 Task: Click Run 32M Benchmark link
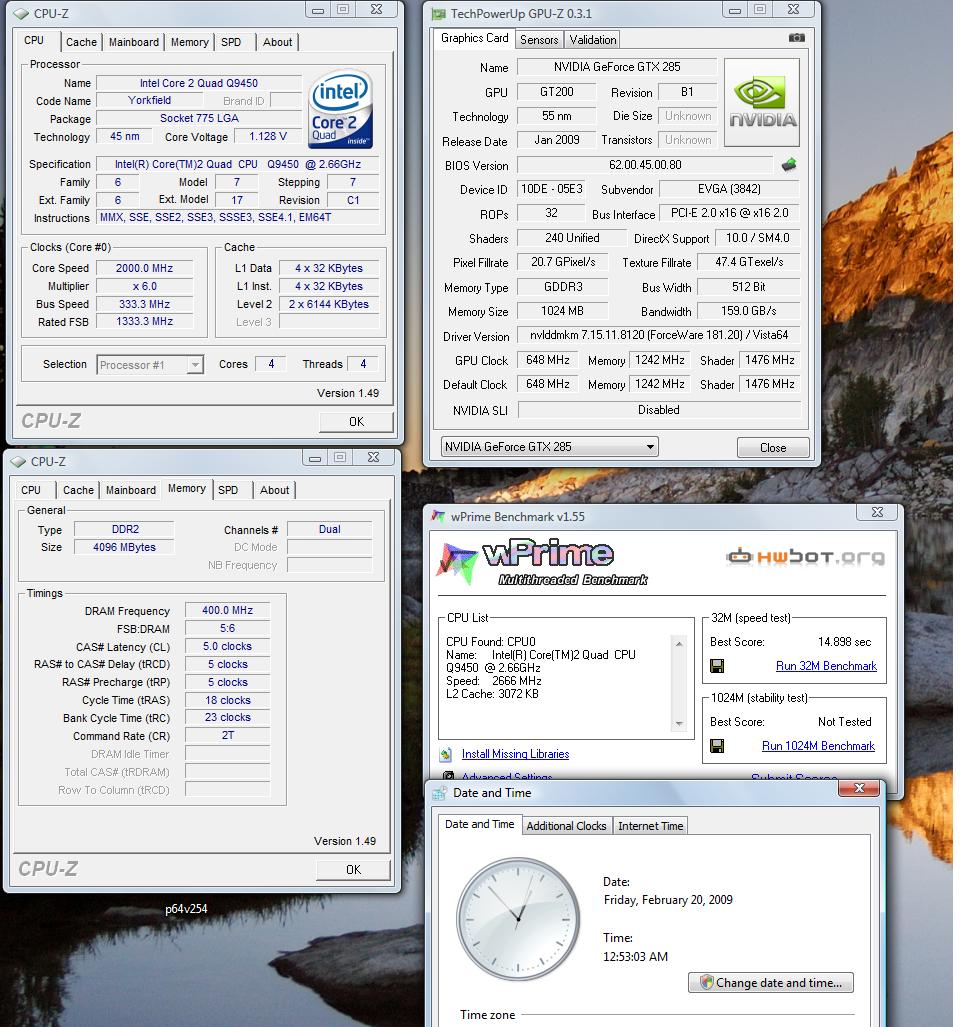click(826, 666)
